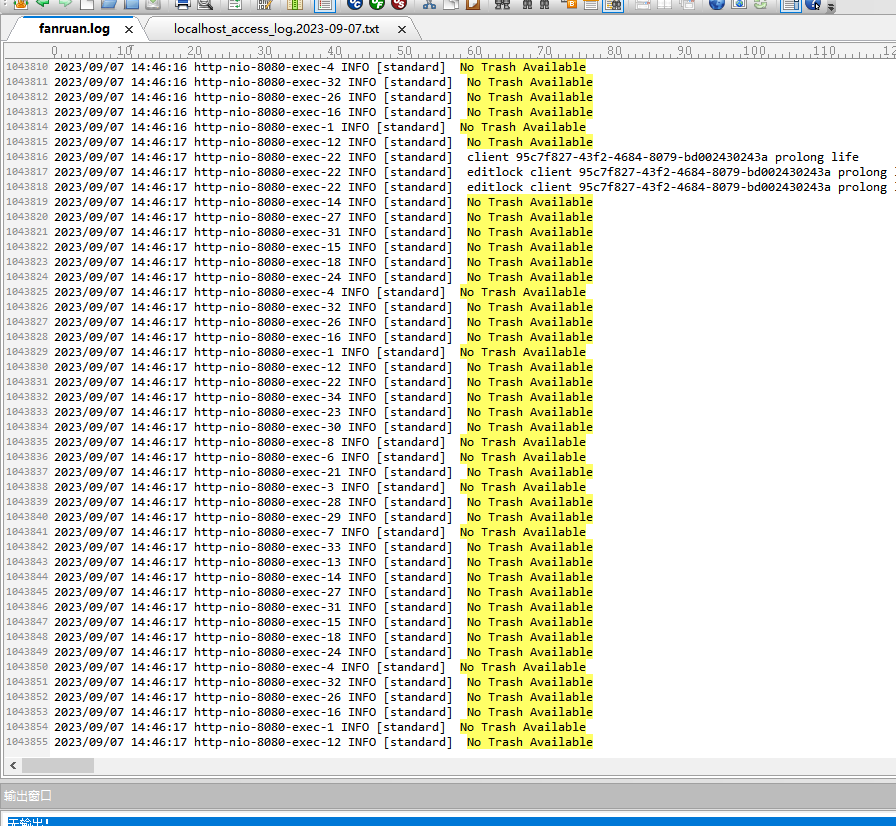Click 'http-nio-8080-exec-13' on line 1043843
The height and width of the screenshot is (826, 896).
point(267,562)
